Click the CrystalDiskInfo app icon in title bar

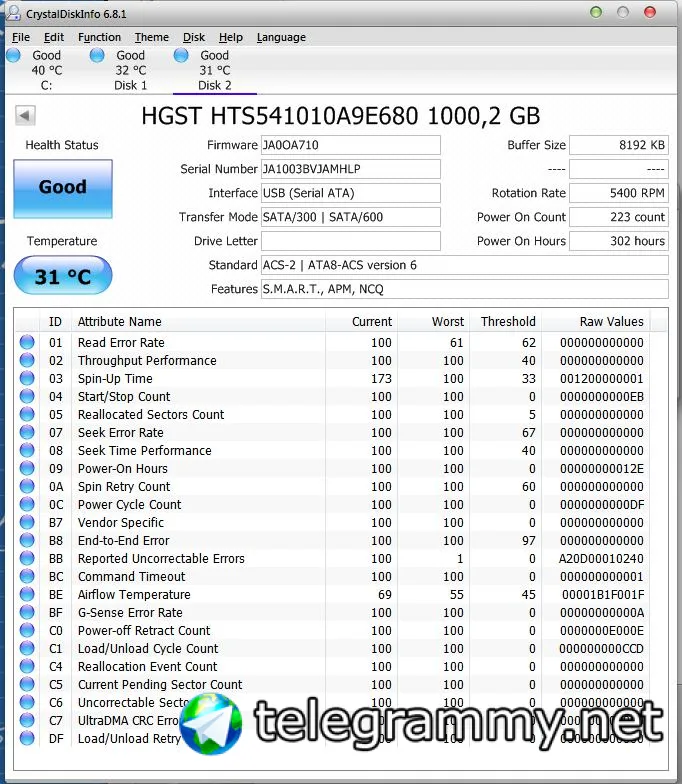tap(12, 12)
